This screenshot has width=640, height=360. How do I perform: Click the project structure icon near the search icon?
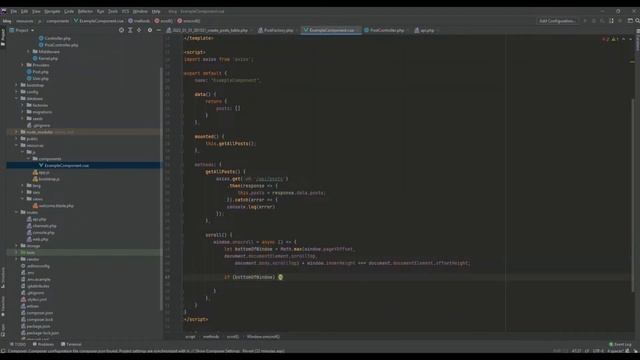click(x=630, y=21)
